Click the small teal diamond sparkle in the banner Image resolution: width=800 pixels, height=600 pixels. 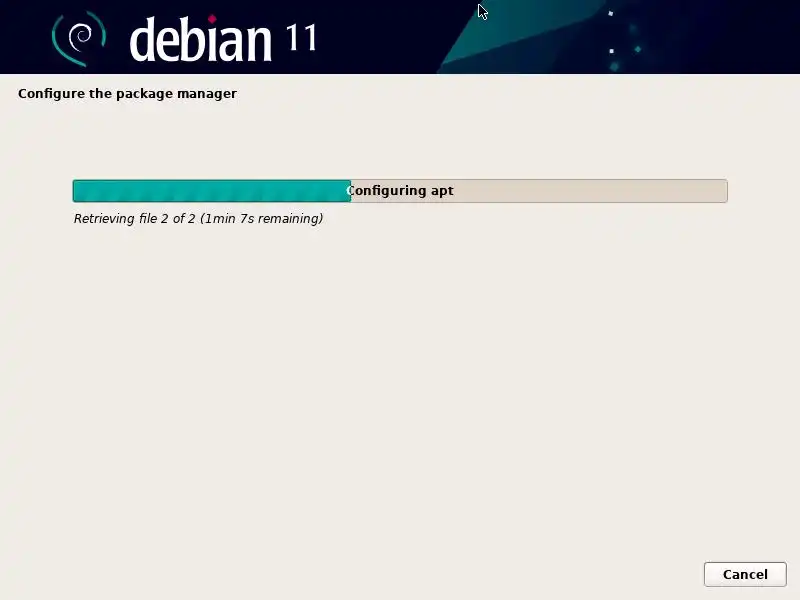tap(638, 49)
